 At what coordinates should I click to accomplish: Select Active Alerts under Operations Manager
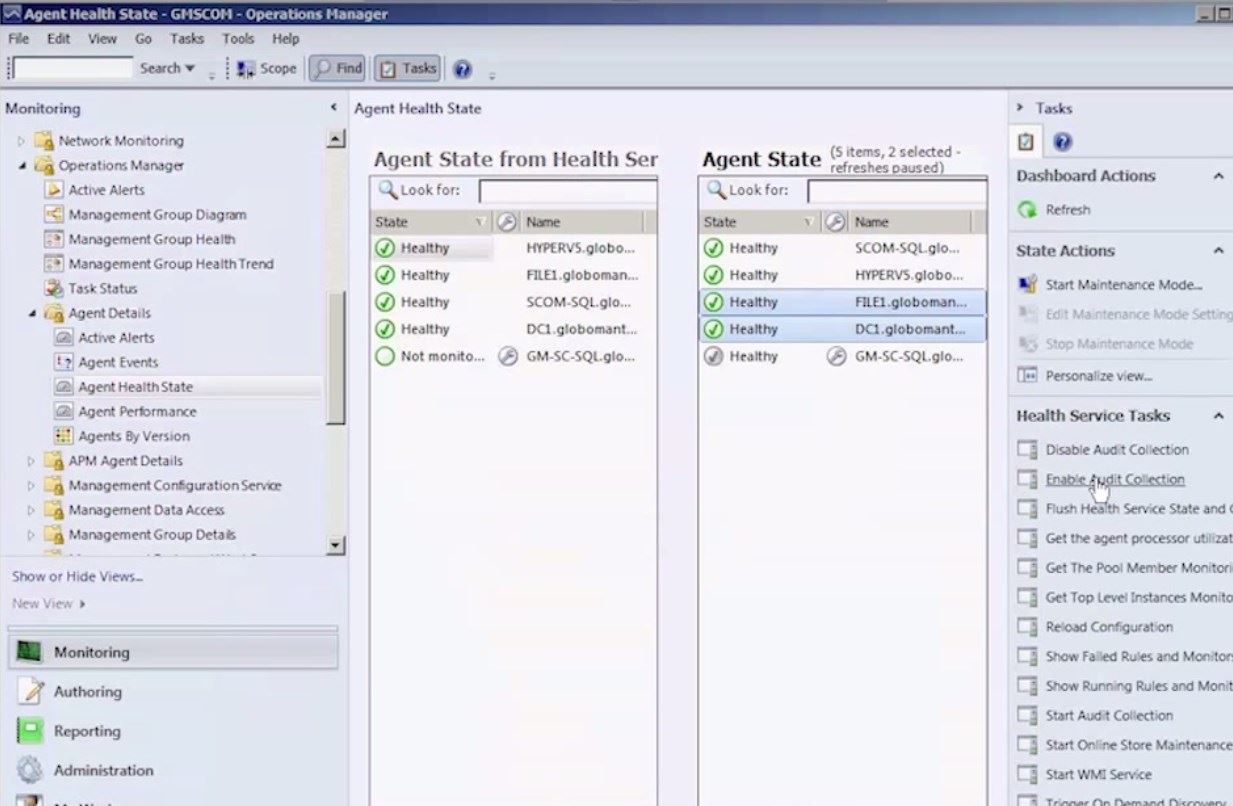[x=106, y=190]
